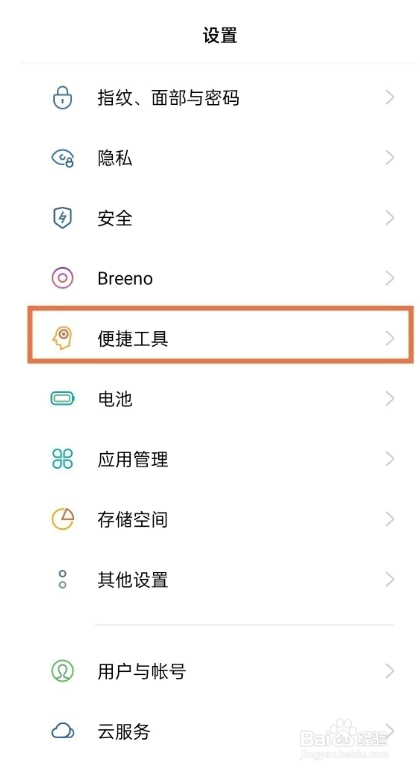This screenshot has width=417, height=772.
Task: Tap the eye-lock Privacy icon
Action: click(x=63, y=158)
